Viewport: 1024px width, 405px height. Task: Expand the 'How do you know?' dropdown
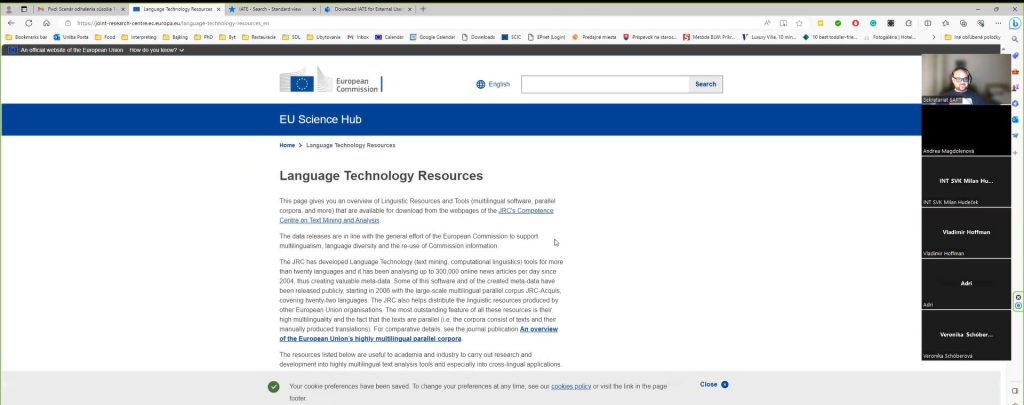(x=157, y=50)
